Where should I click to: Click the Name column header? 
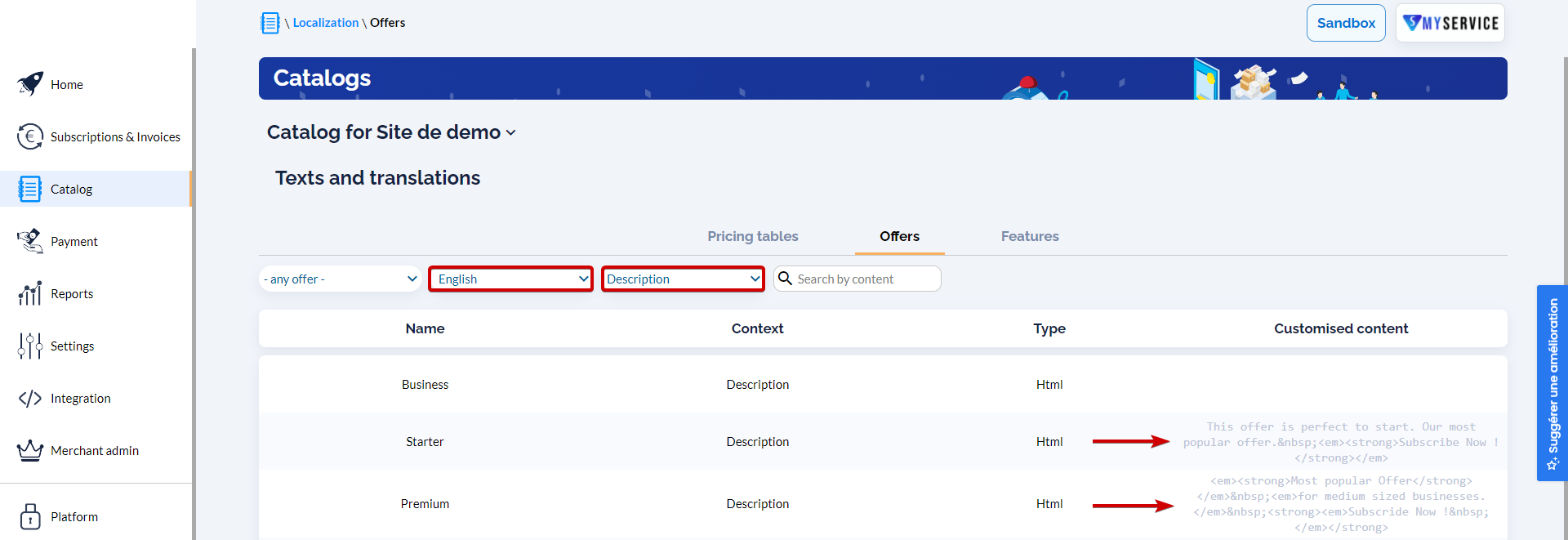click(425, 328)
